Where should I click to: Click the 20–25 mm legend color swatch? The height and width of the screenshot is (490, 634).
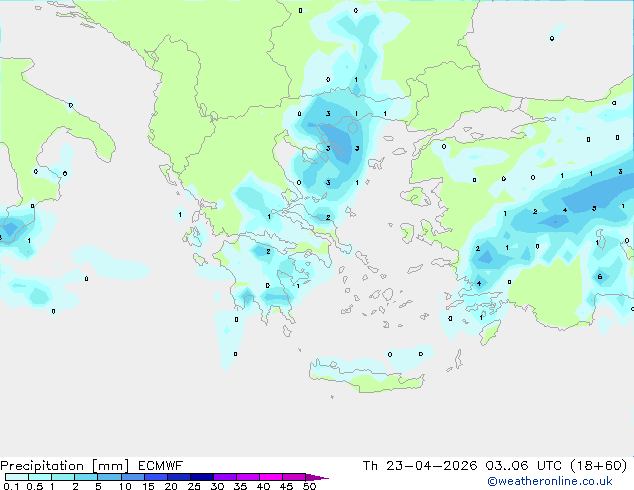click(x=179, y=477)
